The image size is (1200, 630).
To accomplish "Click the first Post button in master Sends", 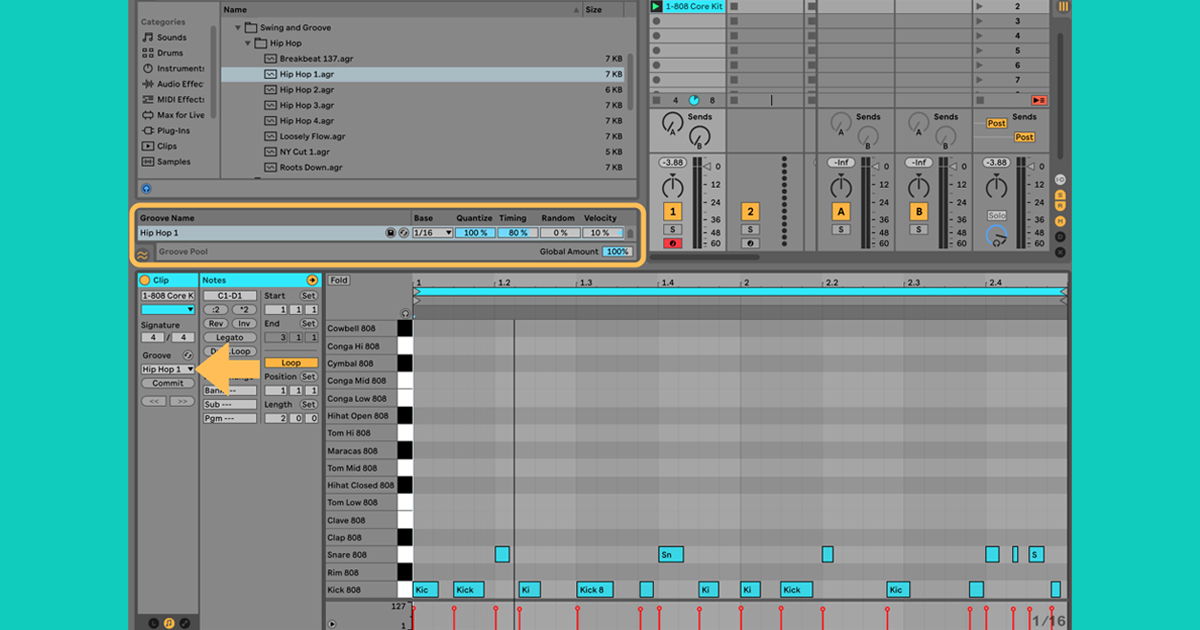I will coord(997,124).
